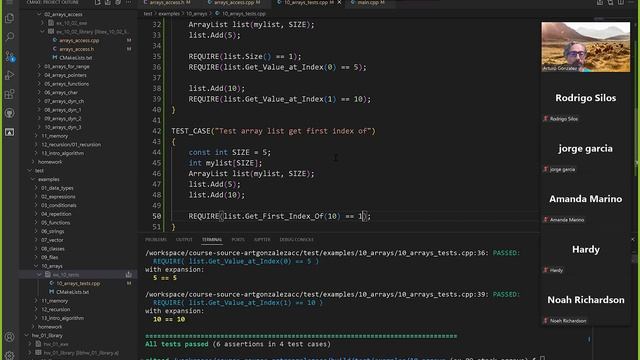The width and height of the screenshot is (640, 360).
Task: Open Source Control view with badge
Action: 9,56
